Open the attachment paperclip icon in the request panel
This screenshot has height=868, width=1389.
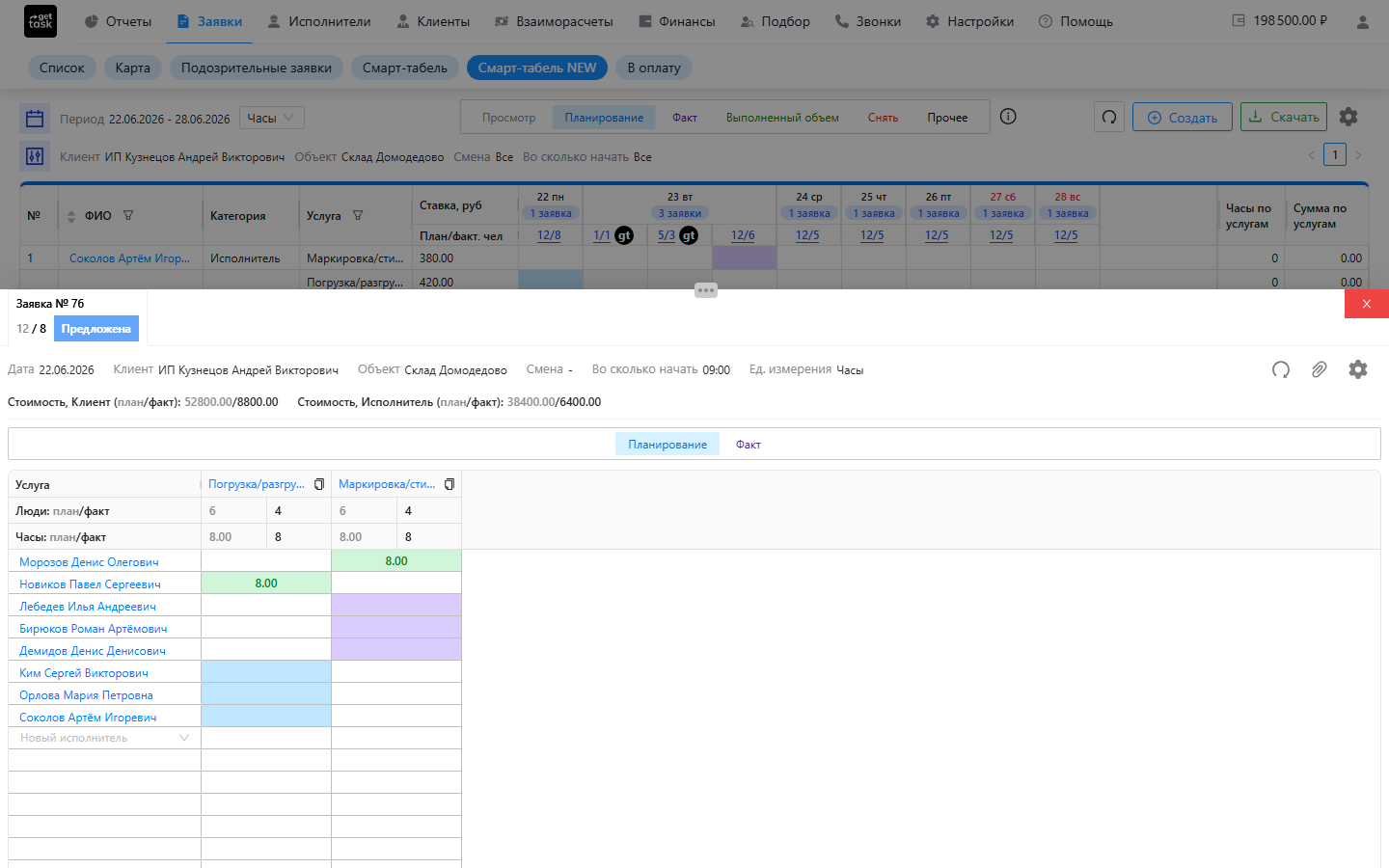(x=1319, y=369)
